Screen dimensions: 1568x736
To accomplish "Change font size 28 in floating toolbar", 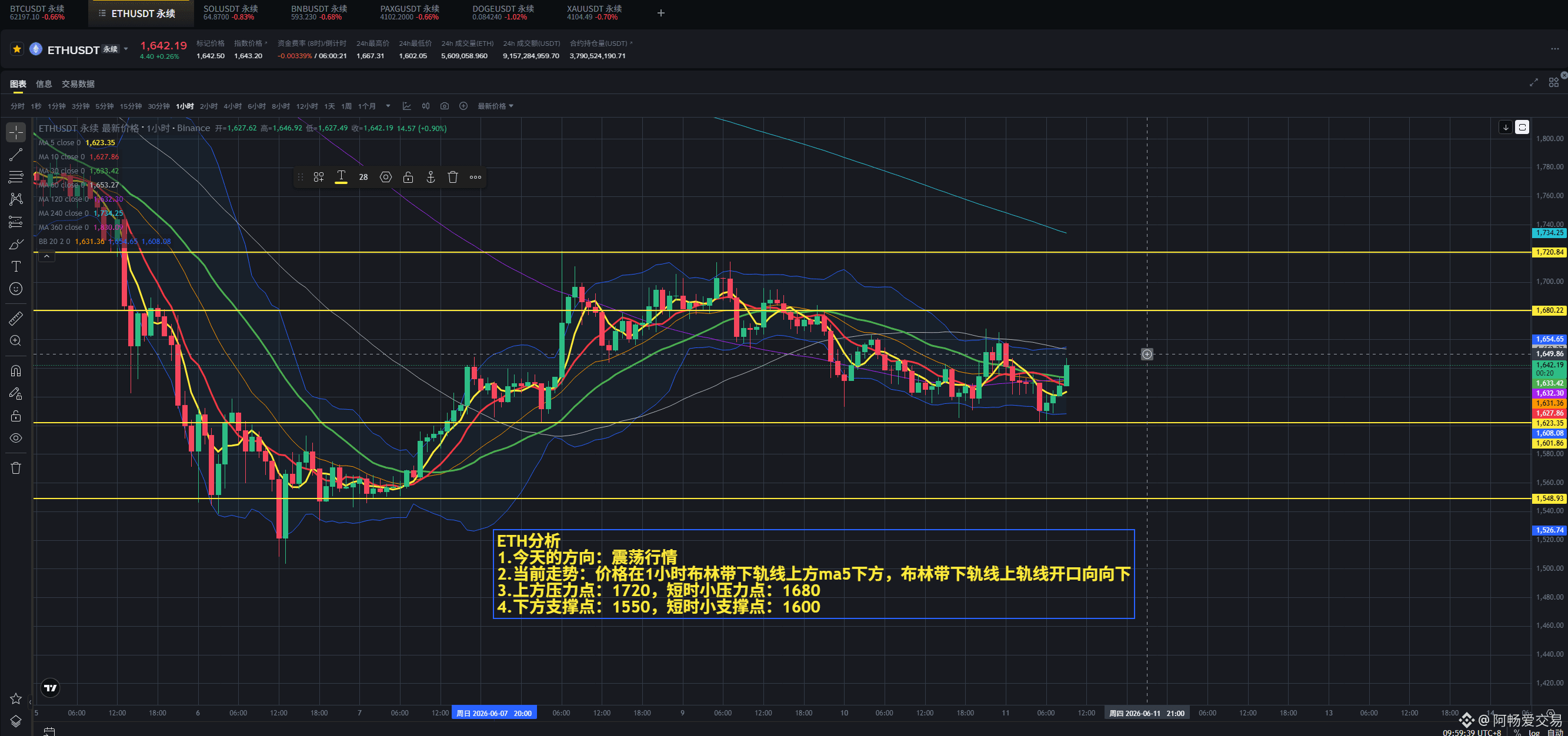I will 363,177.
